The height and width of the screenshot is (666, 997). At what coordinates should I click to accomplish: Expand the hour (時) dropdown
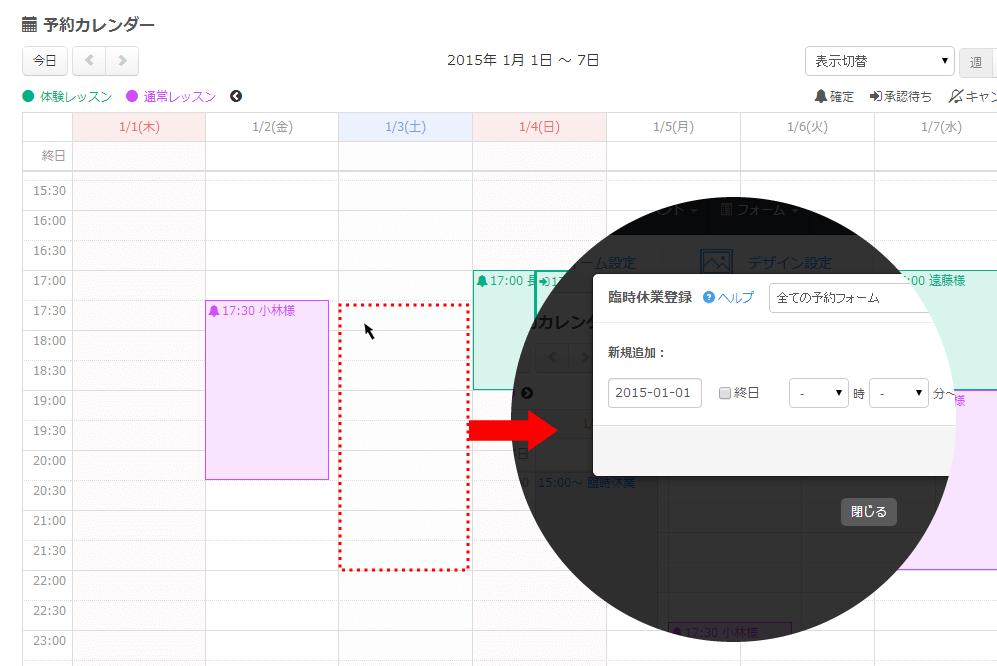tap(818, 393)
